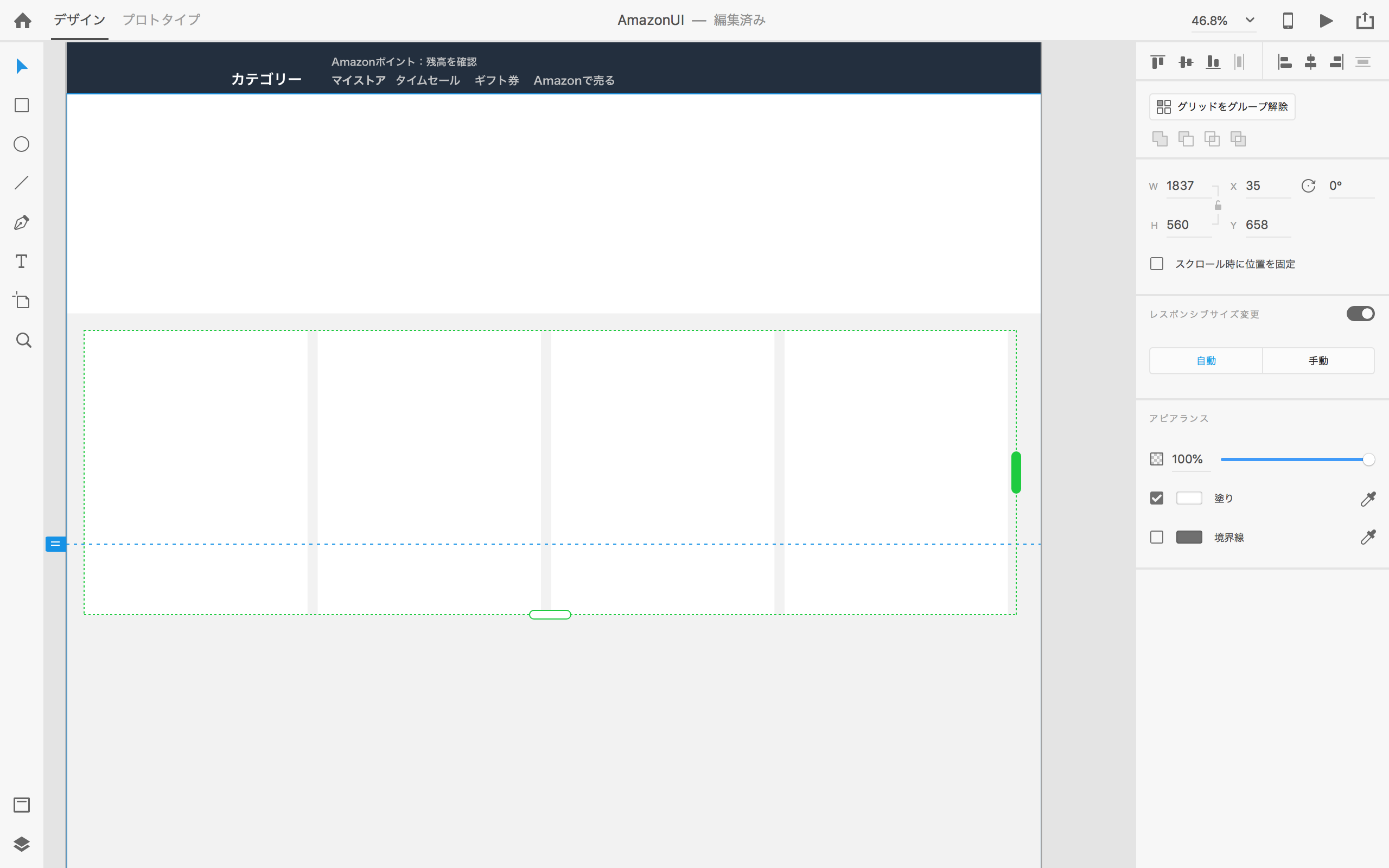Toggle the レスポンシブサイズ変更 switch
Screen dimensions: 1389x868
click(x=1360, y=314)
